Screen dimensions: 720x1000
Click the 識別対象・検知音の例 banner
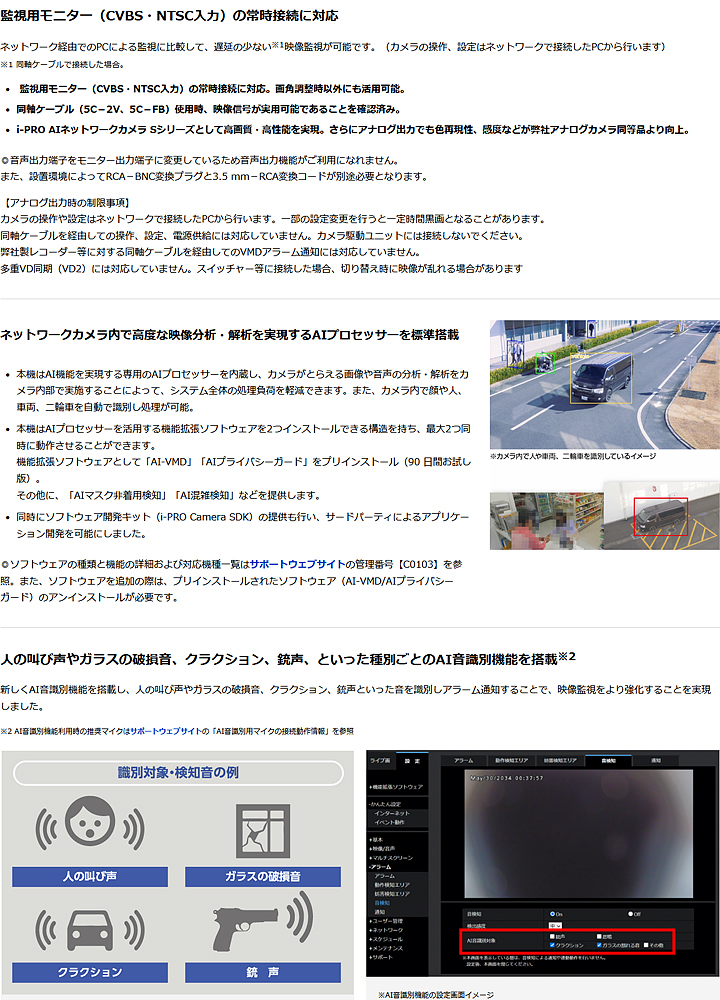178,773
